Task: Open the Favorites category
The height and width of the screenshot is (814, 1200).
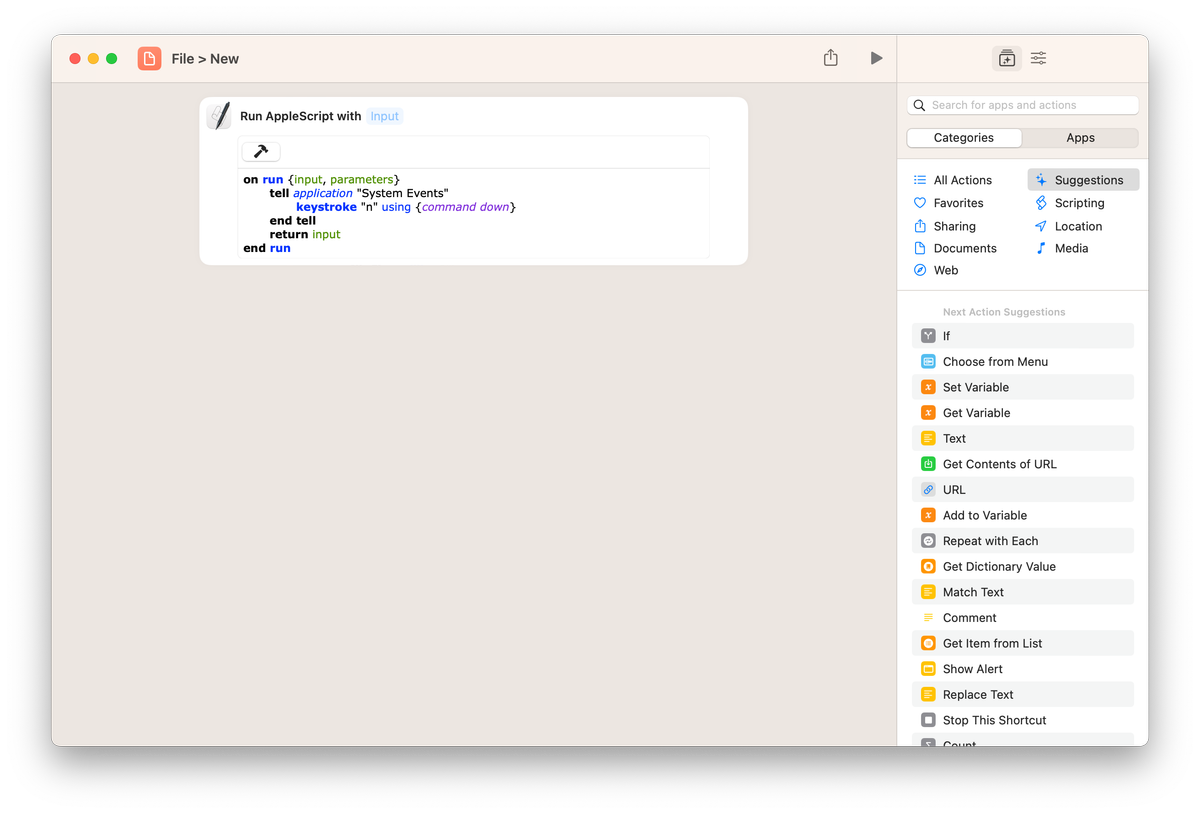Action: (x=948, y=203)
